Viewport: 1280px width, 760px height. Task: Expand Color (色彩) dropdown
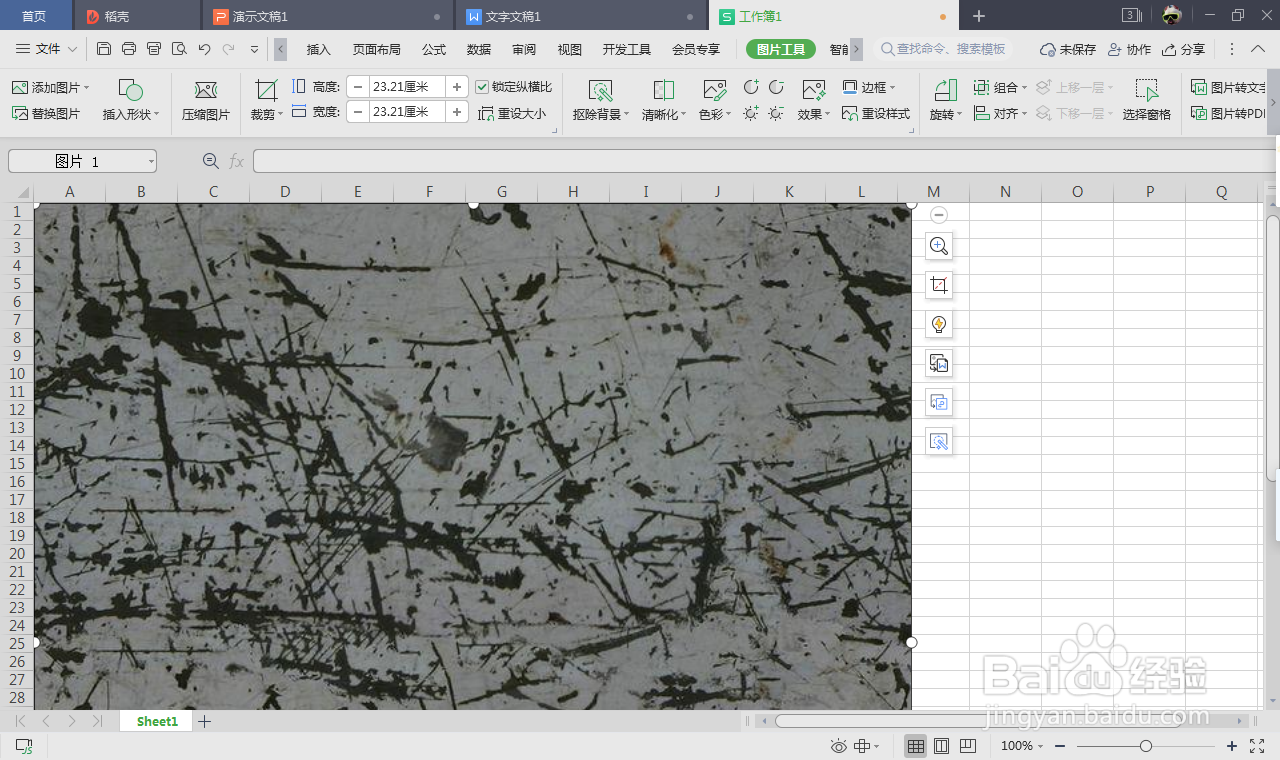[x=727, y=115]
